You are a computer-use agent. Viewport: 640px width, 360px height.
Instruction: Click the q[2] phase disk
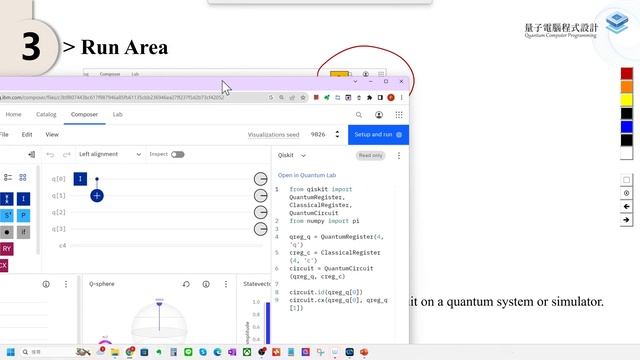(x=260, y=212)
